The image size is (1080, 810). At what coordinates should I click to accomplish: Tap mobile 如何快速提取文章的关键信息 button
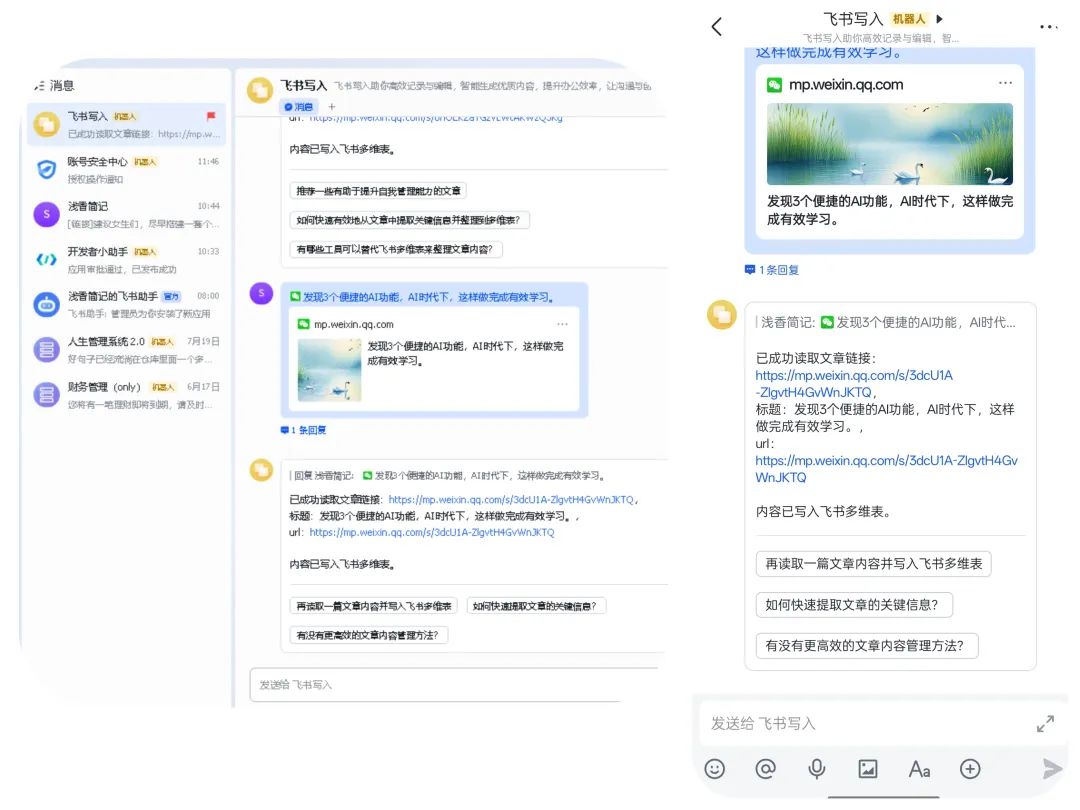tap(854, 605)
